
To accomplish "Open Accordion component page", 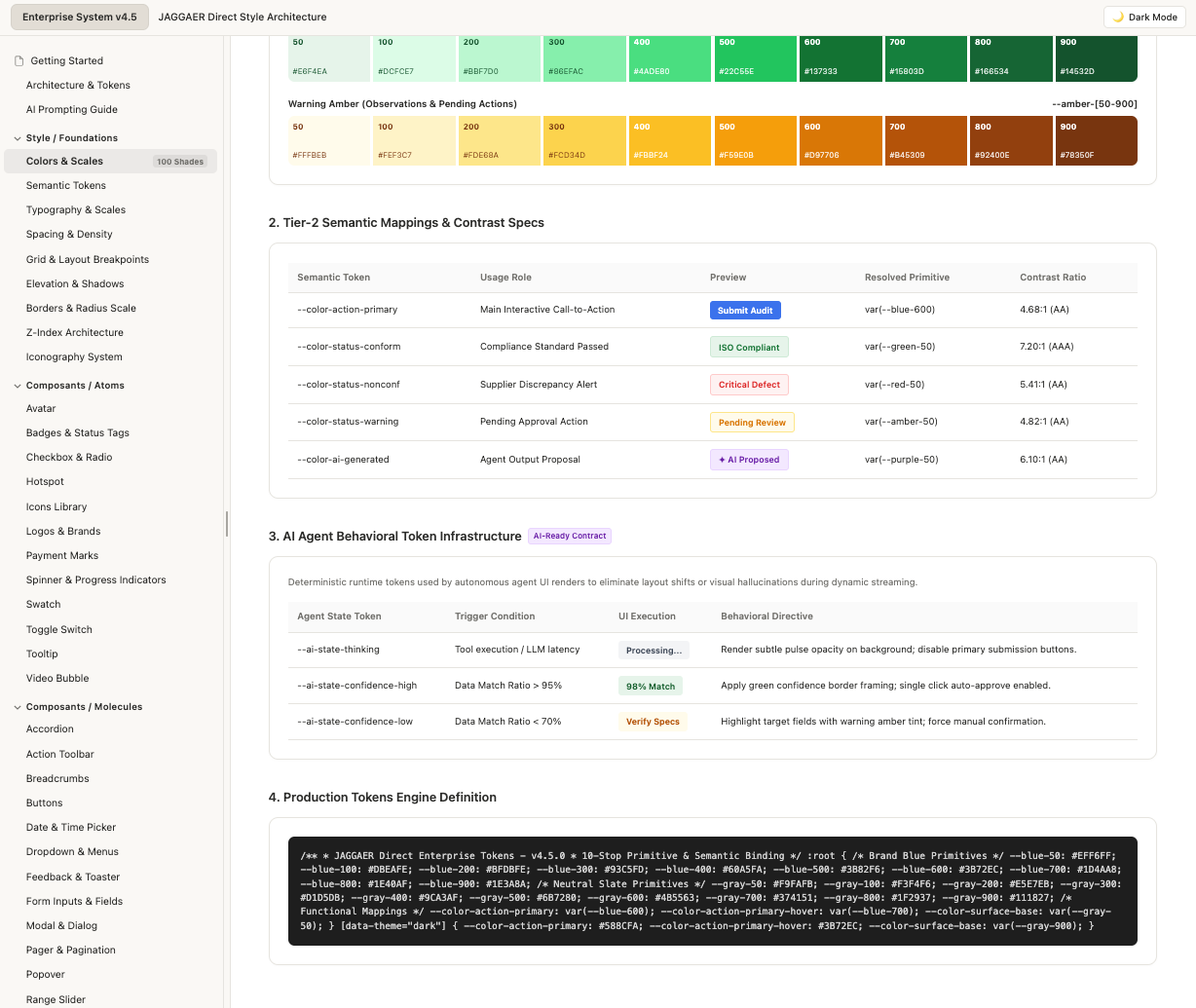I will click(x=50, y=728).
